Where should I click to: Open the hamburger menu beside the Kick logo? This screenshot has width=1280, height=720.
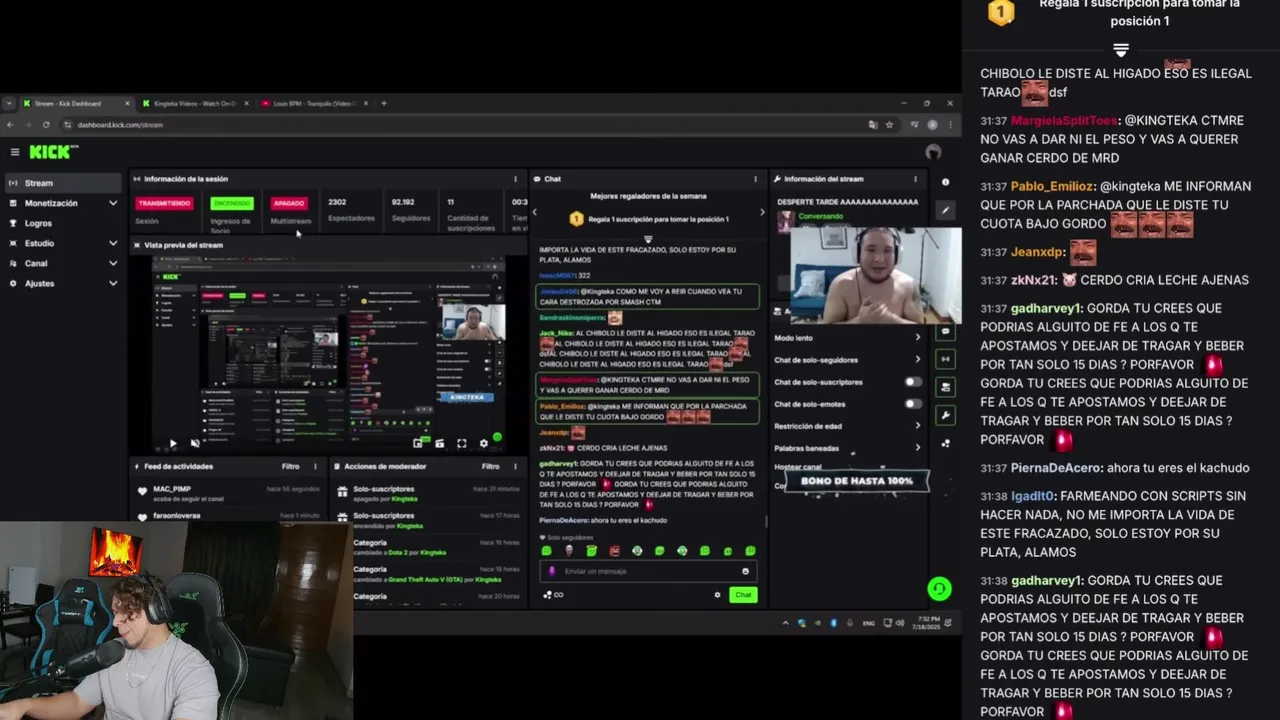coord(15,152)
